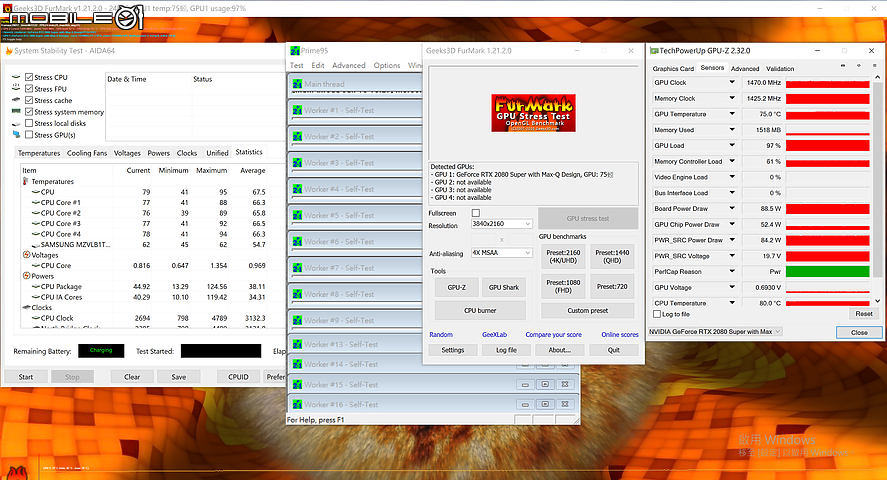
Task: Click the green PerfCap Reason Pwr bar
Action: pyautogui.click(x=828, y=271)
